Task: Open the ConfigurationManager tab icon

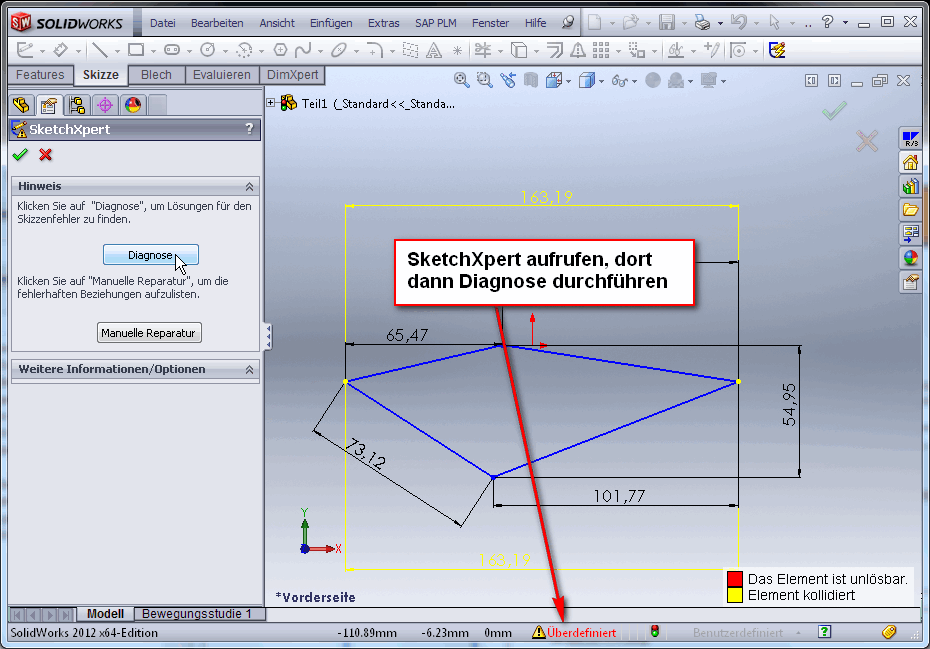Action: 77,106
